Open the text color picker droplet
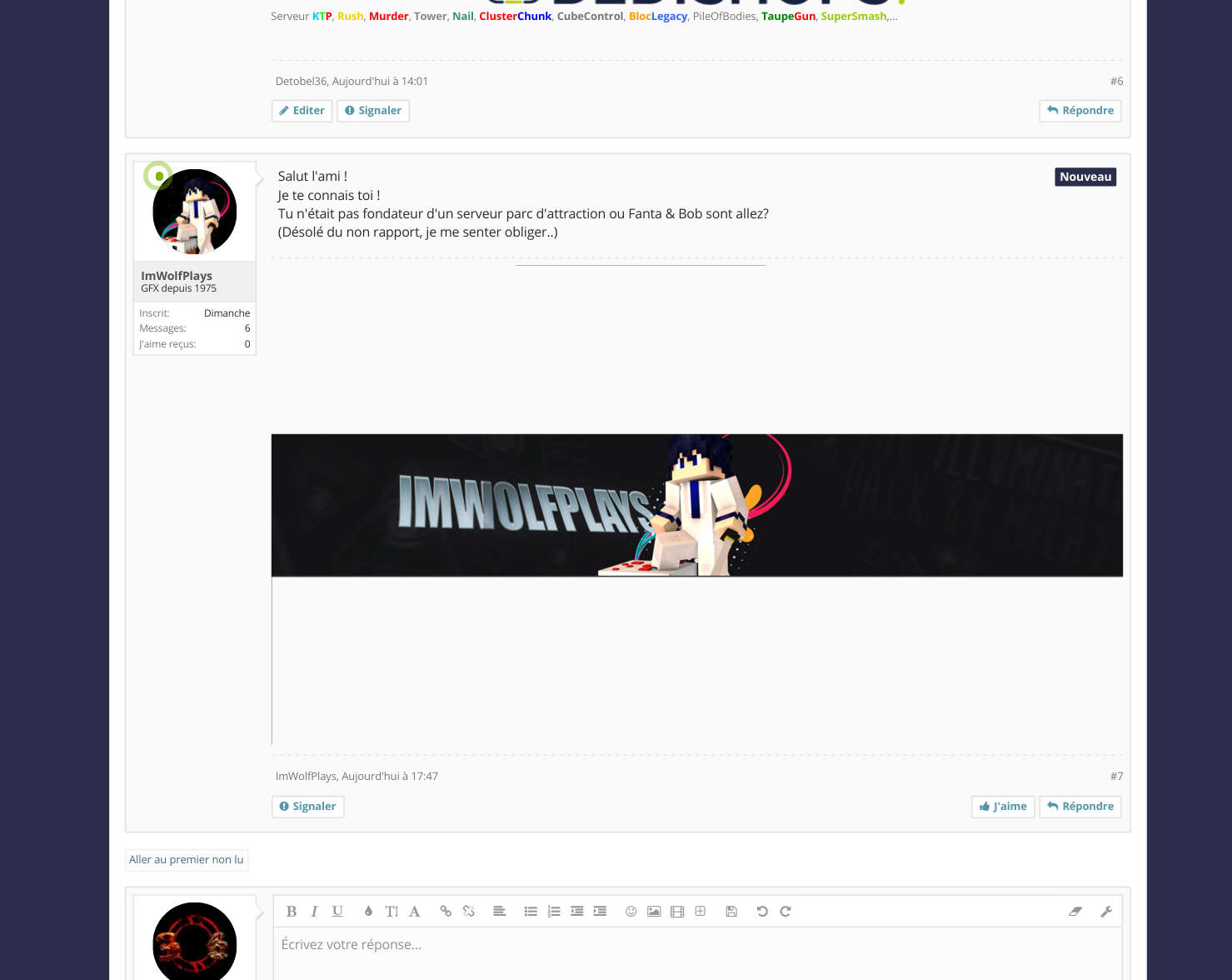This screenshot has width=1232, height=980. tap(368, 912)
